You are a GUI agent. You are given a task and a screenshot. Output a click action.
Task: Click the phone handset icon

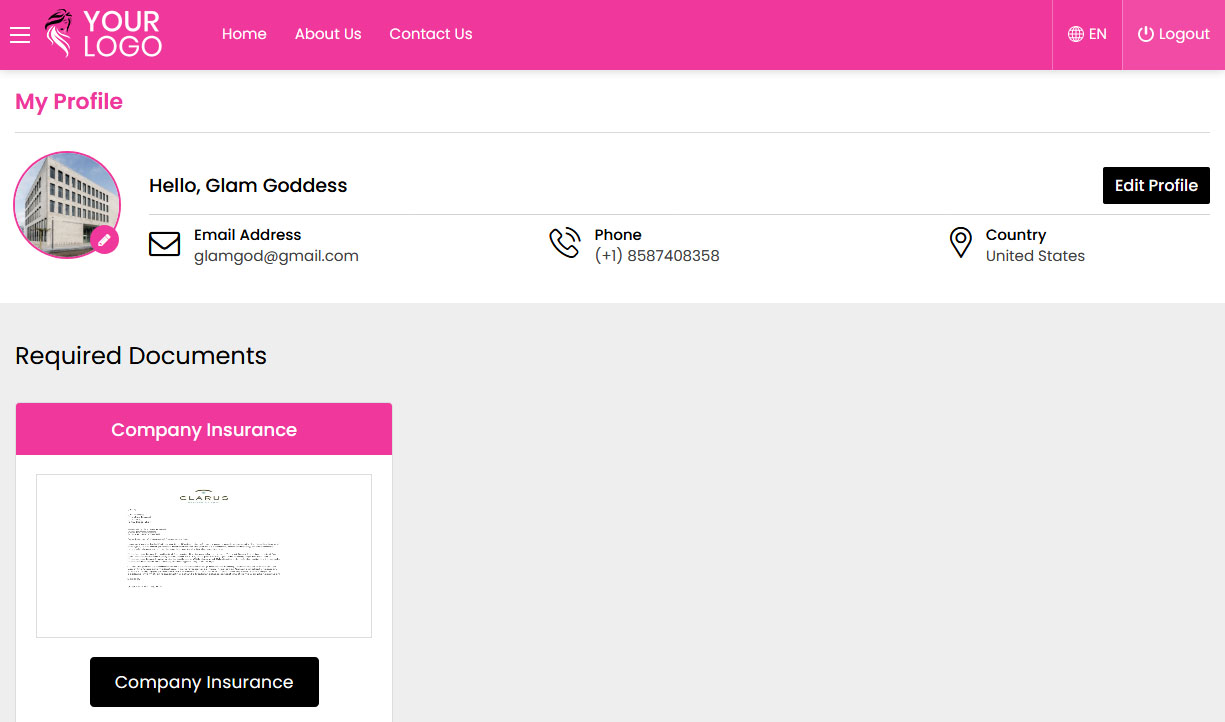coord(565,243)
